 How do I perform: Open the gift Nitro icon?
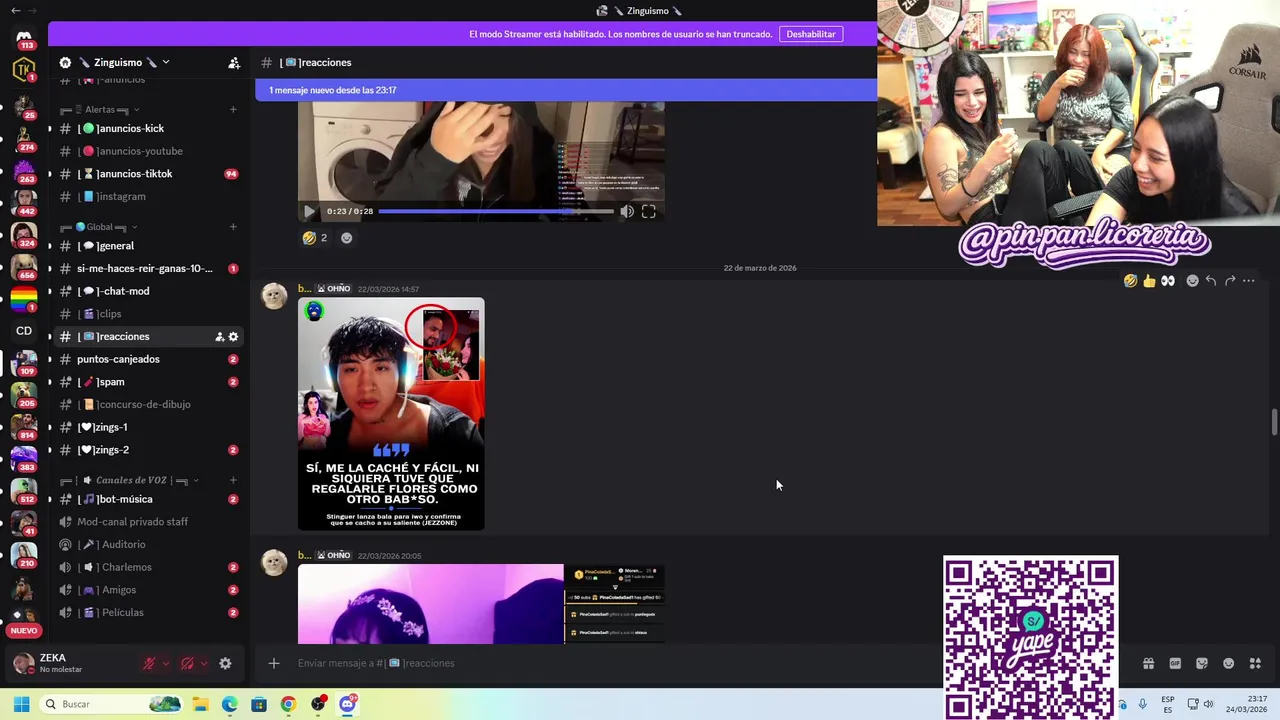pyautogui.click(x=1148, y=663)
